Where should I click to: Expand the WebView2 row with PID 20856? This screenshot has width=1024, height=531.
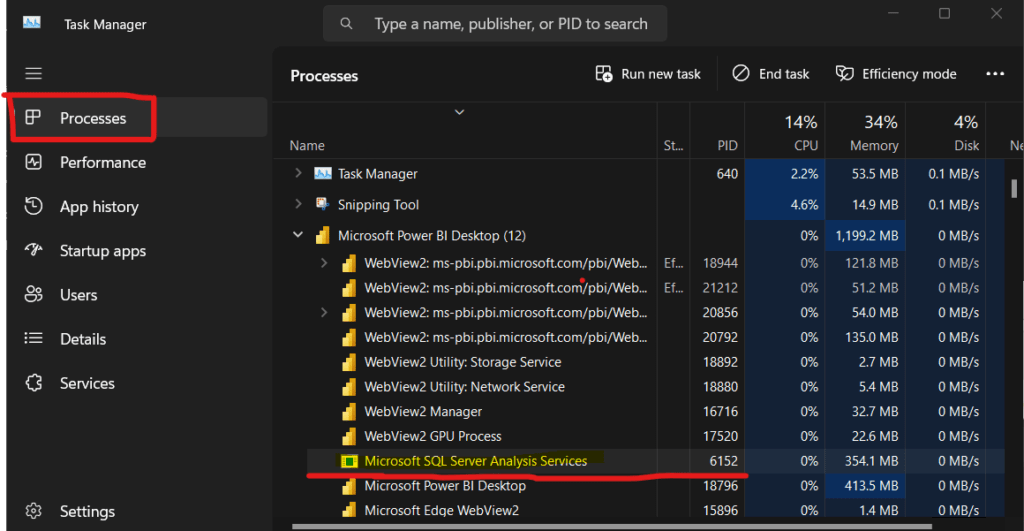point(324,312)
